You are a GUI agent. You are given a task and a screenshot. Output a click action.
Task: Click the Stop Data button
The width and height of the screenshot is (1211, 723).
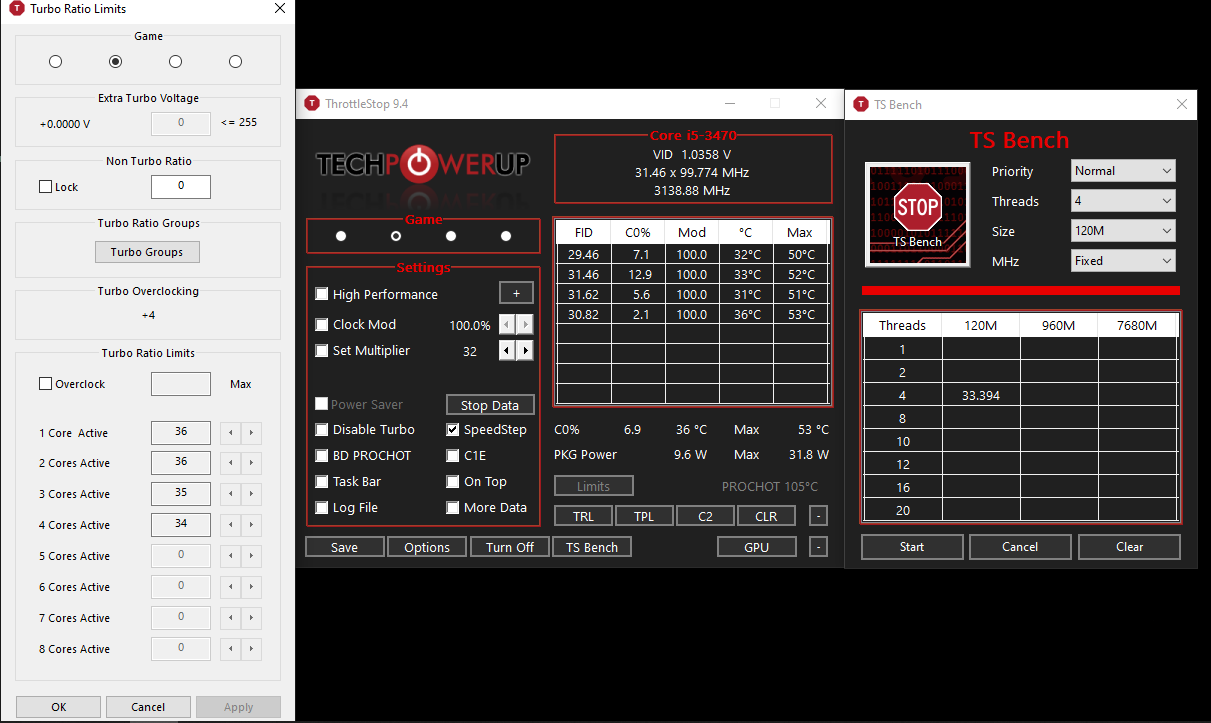[x=490, y=405]
